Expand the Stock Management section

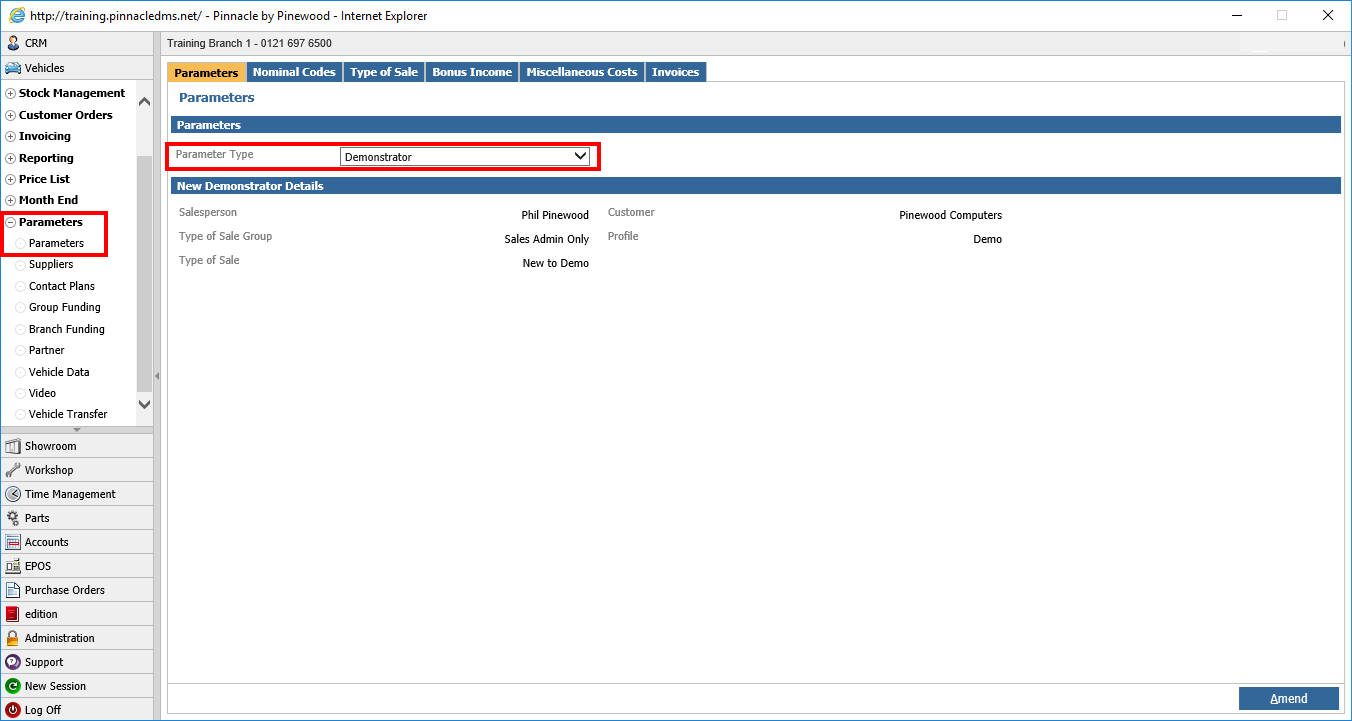tap(71, 92)
